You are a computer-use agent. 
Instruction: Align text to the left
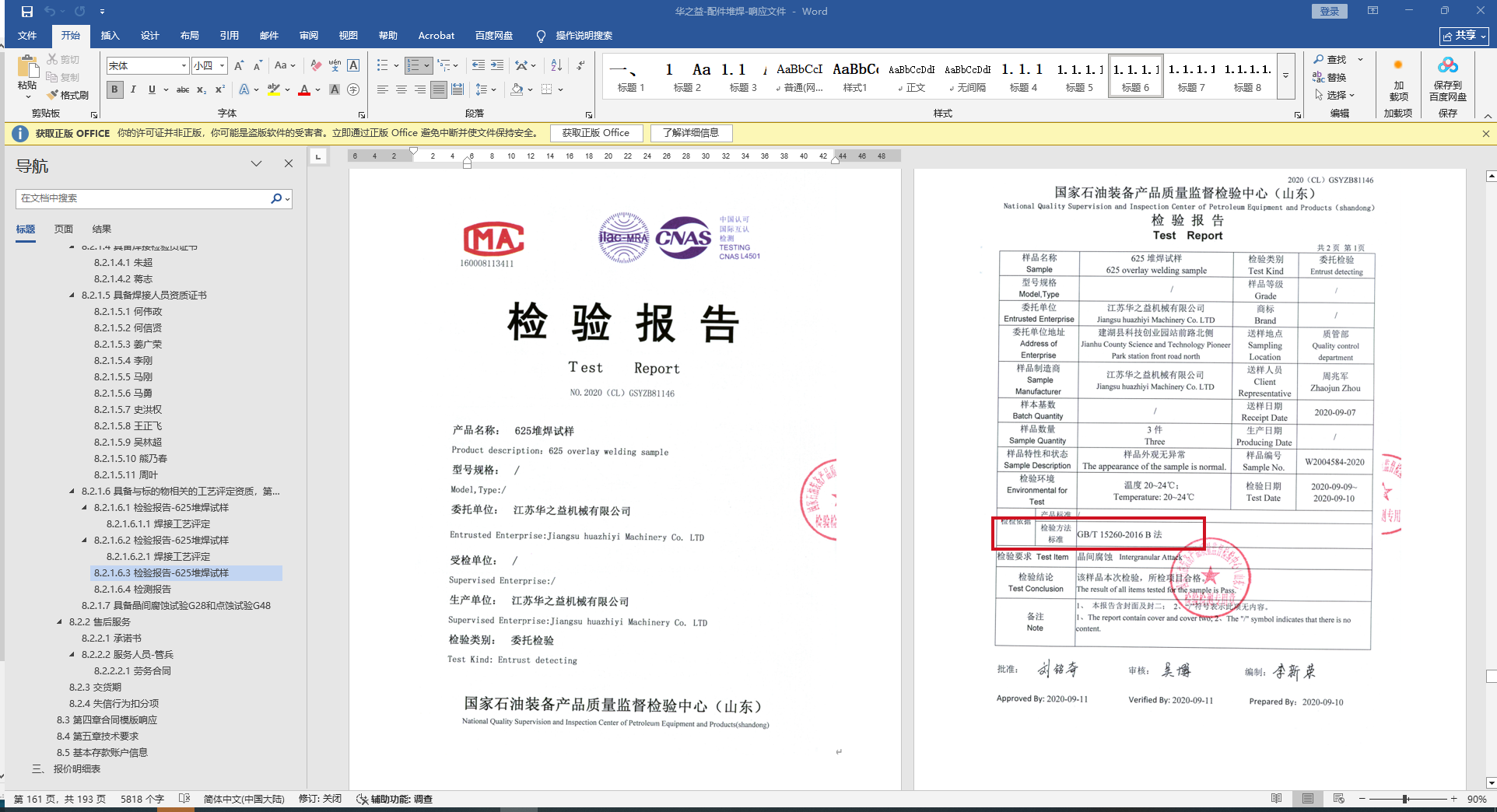[x=383, y=90]
